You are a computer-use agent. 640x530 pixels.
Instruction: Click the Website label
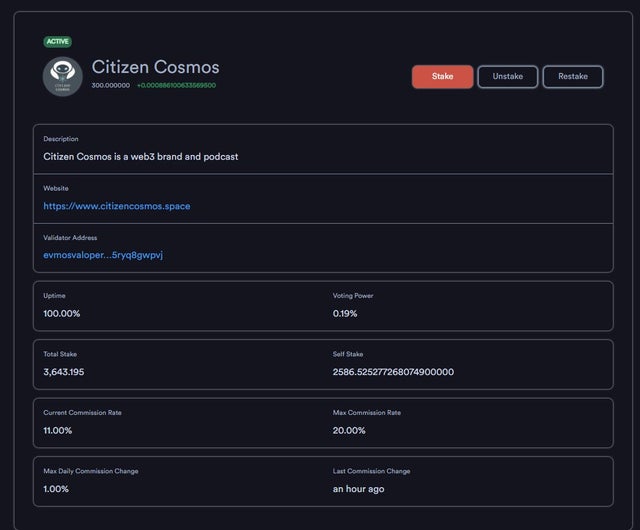(56, 188)
